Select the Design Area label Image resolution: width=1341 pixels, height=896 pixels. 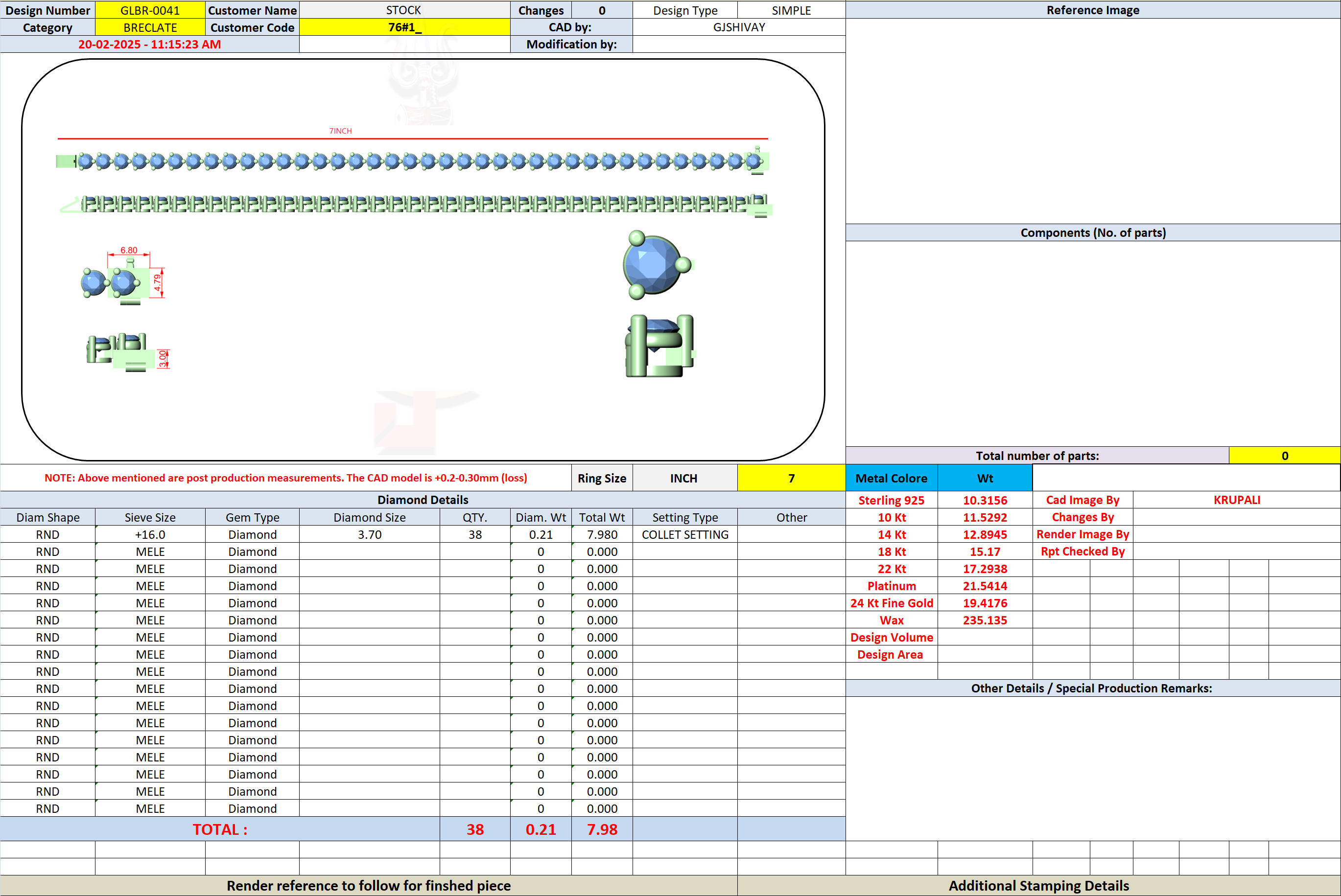[x=891, y=654]
